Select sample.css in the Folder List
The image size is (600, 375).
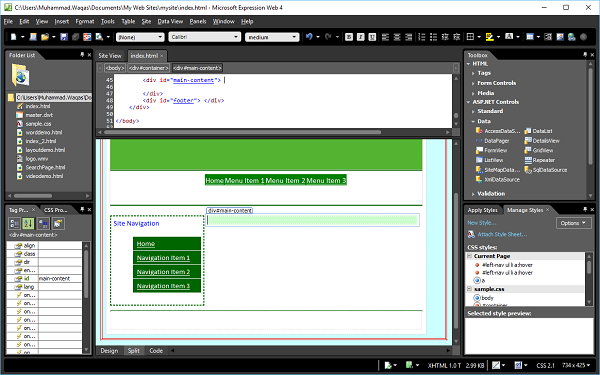coord(38,124)
